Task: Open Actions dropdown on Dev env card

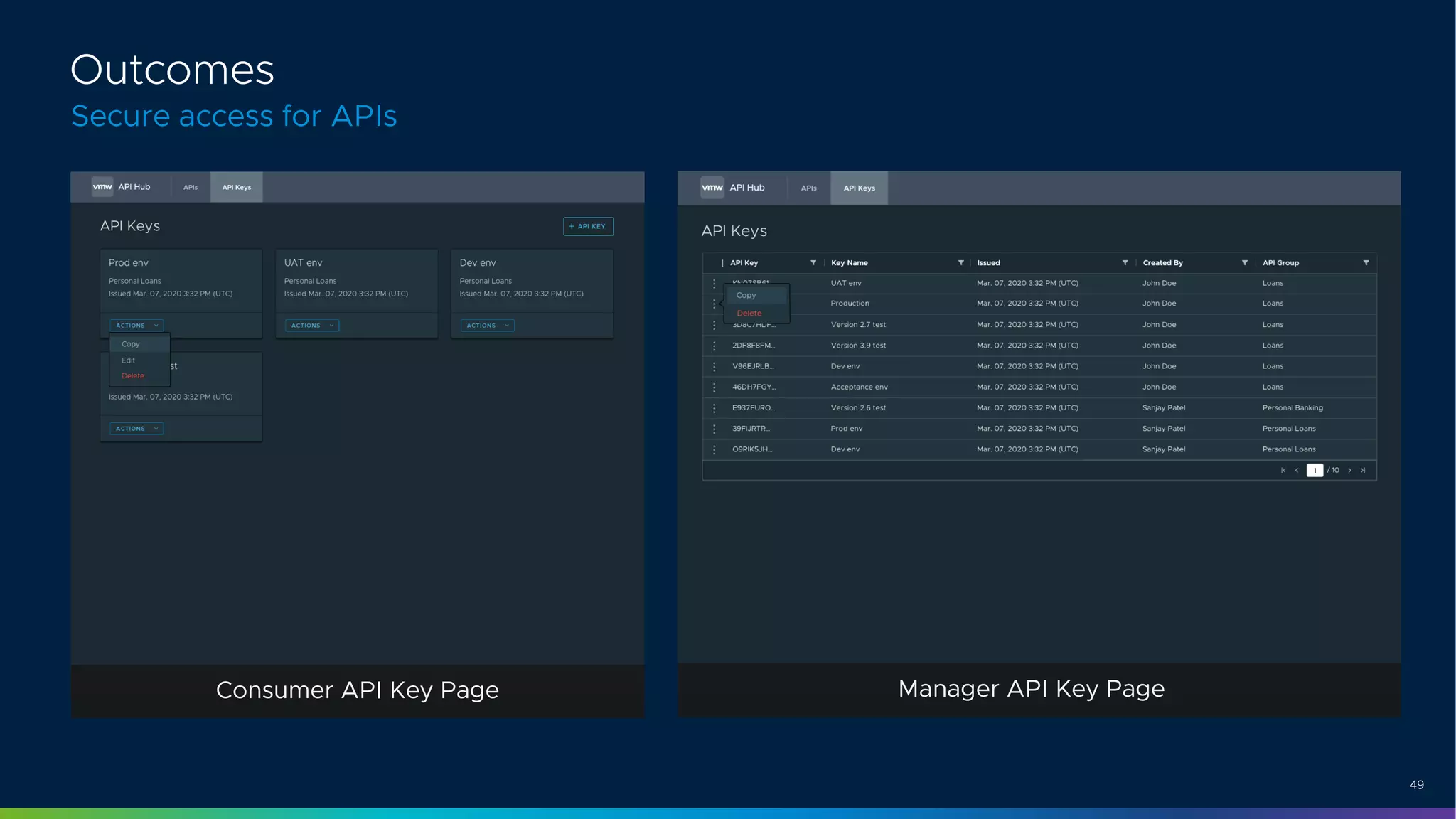Action: [488, 326]
